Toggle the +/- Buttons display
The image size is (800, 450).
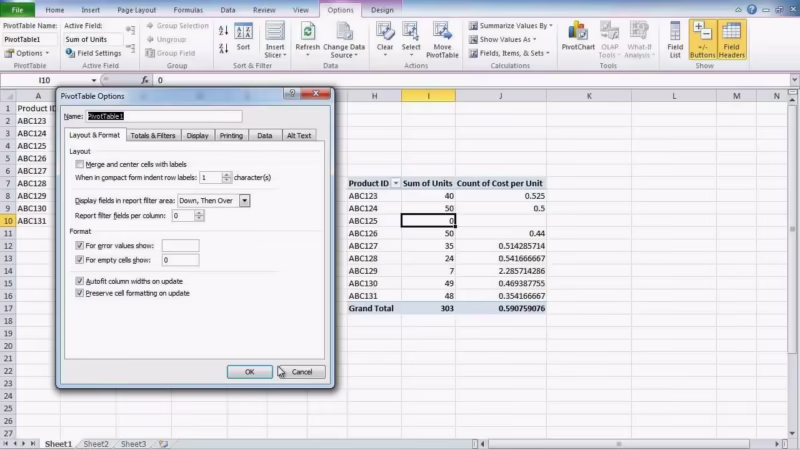click(703, 40)
